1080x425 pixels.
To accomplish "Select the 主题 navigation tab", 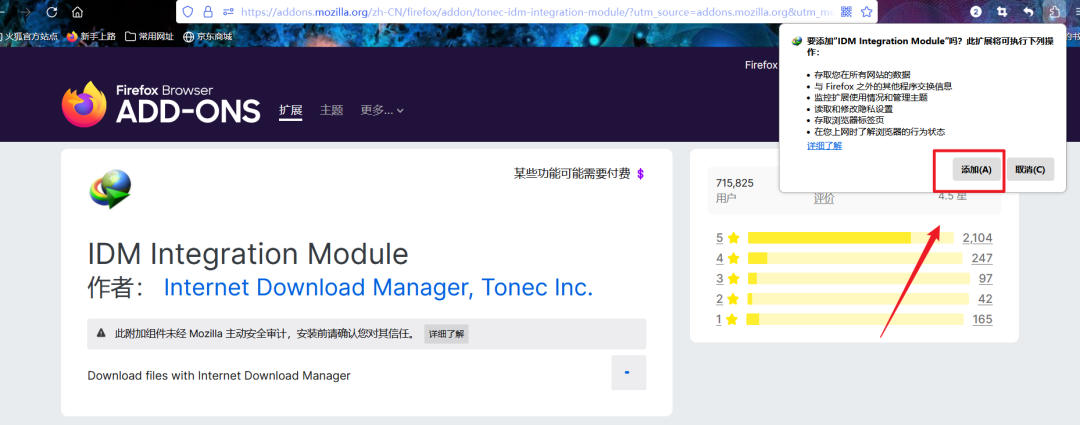I will coord(331,110).
